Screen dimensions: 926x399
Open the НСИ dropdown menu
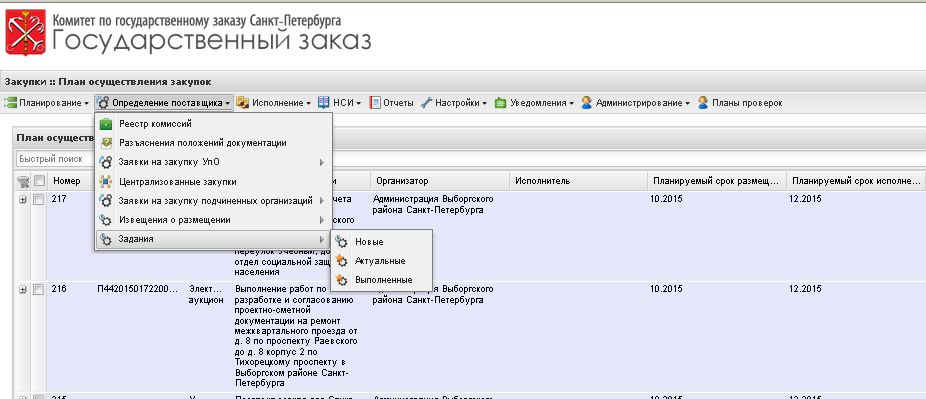pyautogui.click(x=339, y=103)
